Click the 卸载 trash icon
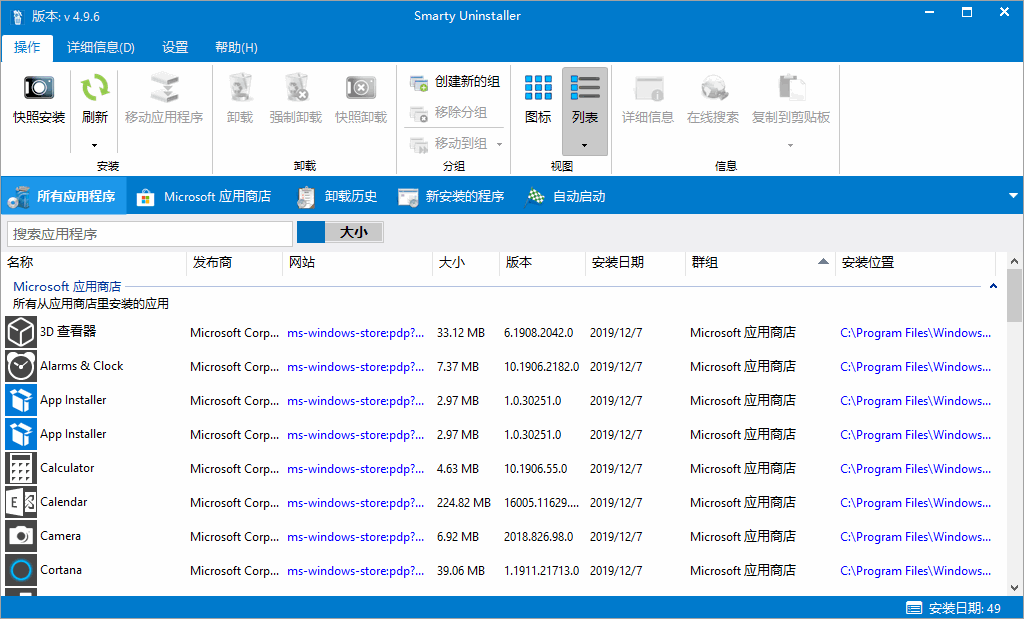The height and width of the screenshot is (619, 1024). 240,87
